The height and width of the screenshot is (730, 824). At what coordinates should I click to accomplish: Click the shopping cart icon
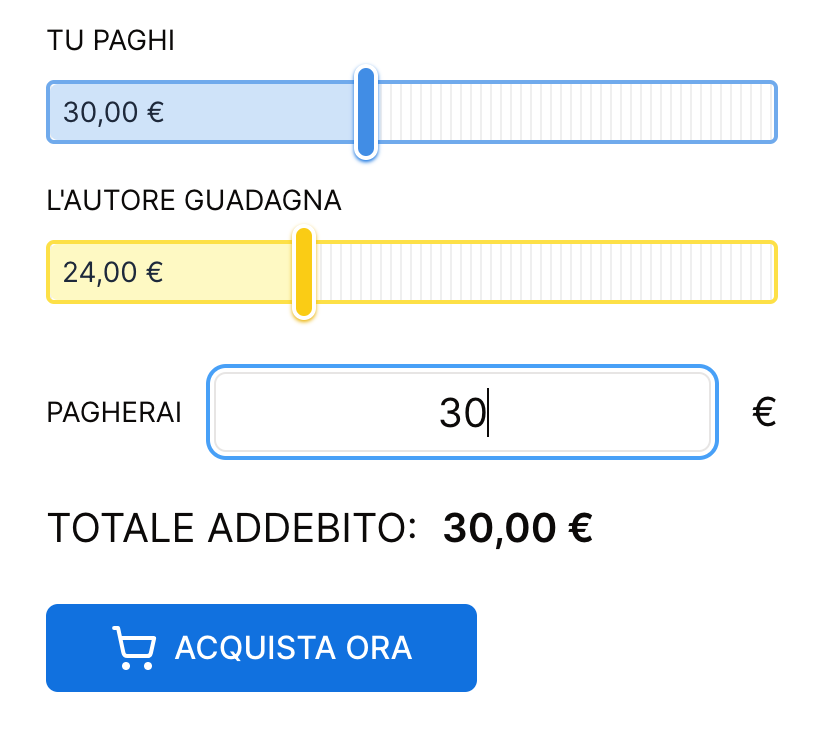(134, 648)
